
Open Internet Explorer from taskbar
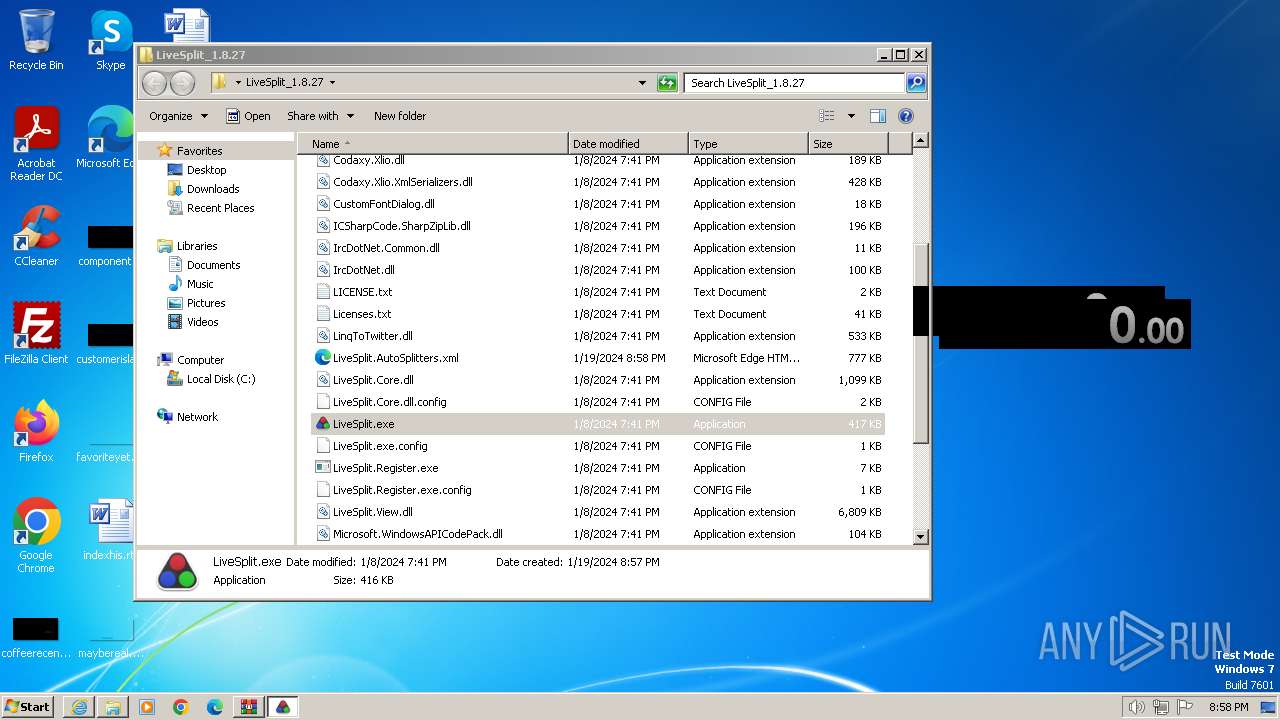point(79,707)
